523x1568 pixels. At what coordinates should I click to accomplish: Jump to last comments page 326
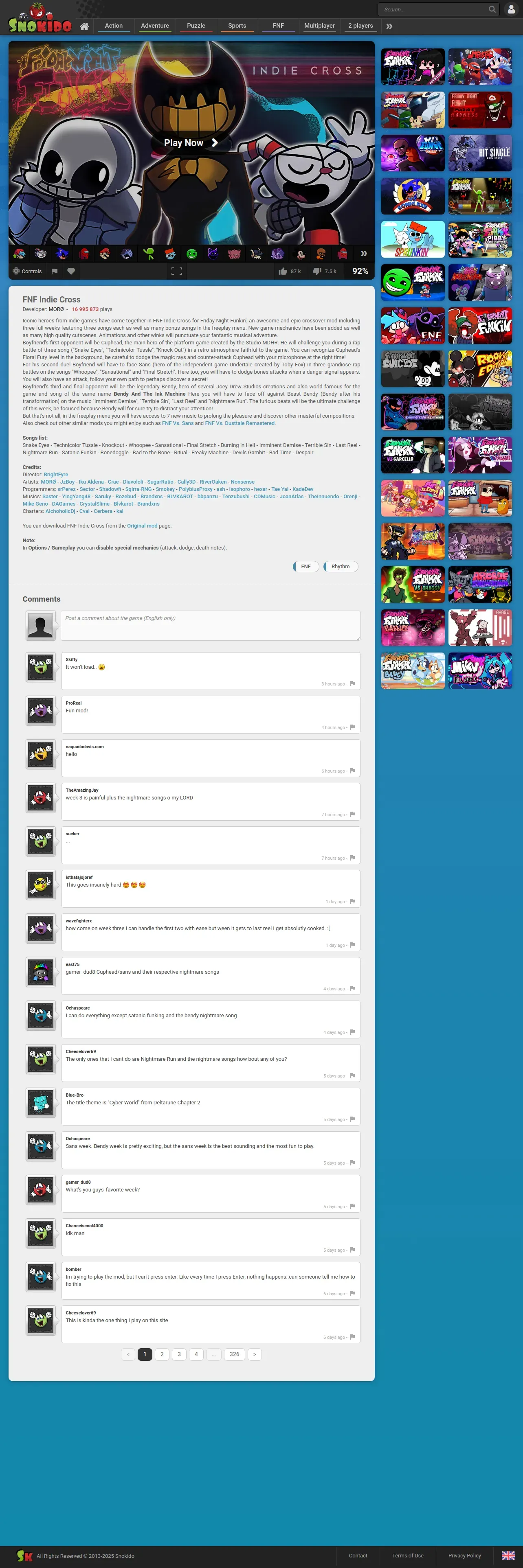point(234,1354)
